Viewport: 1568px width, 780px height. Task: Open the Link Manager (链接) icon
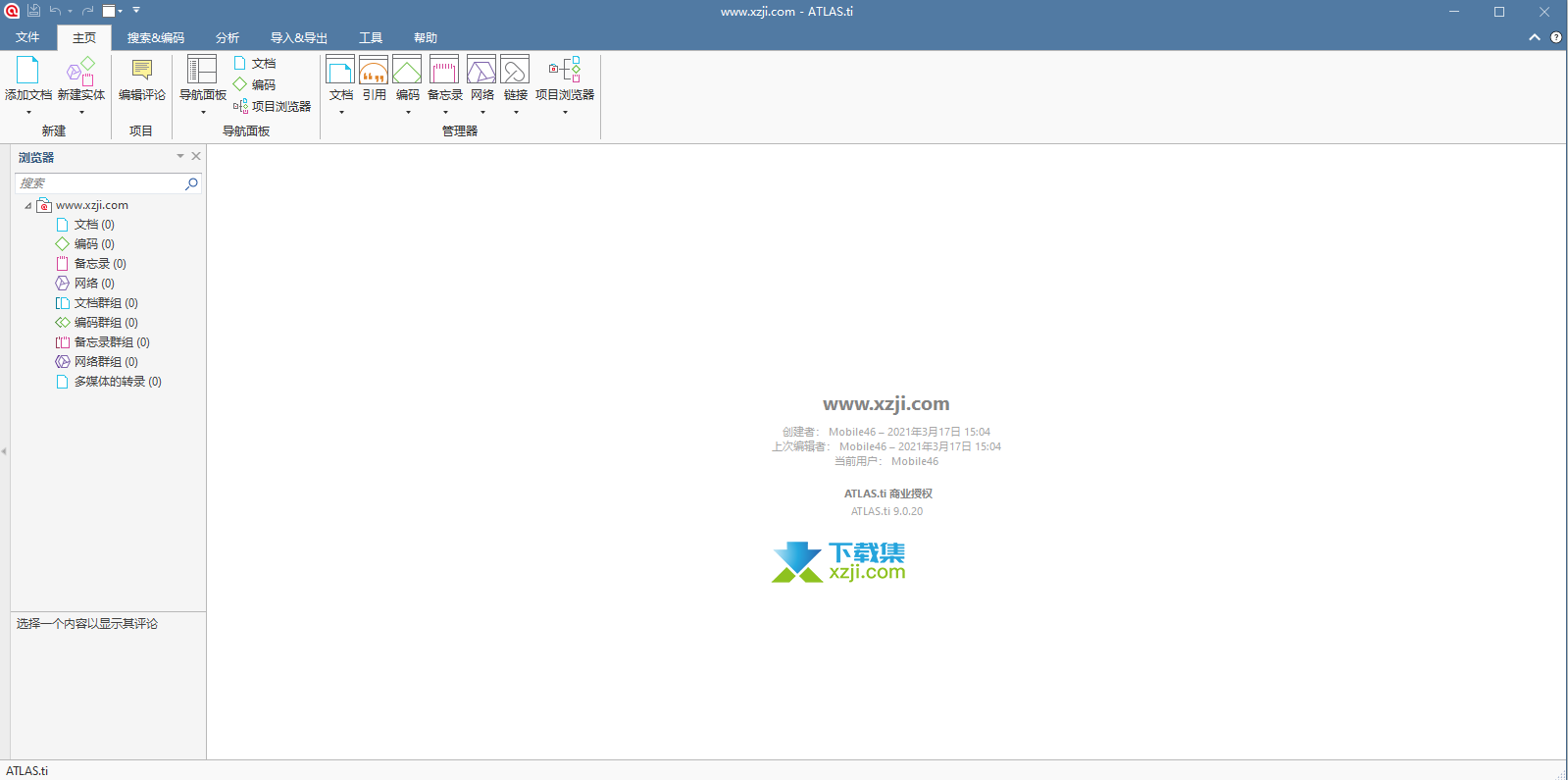tap(515, 70)
